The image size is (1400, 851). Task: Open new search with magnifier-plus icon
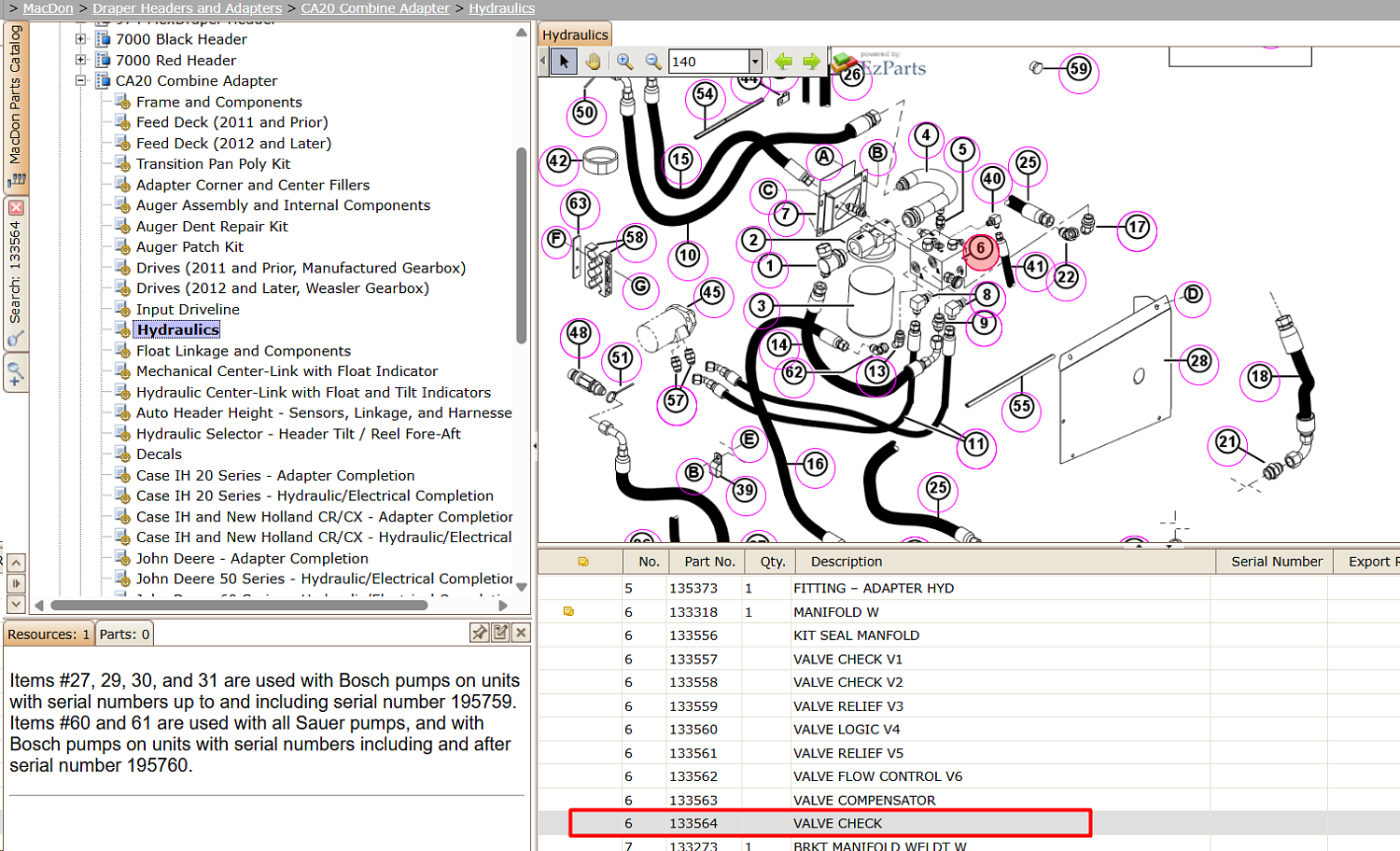point(16,375)
